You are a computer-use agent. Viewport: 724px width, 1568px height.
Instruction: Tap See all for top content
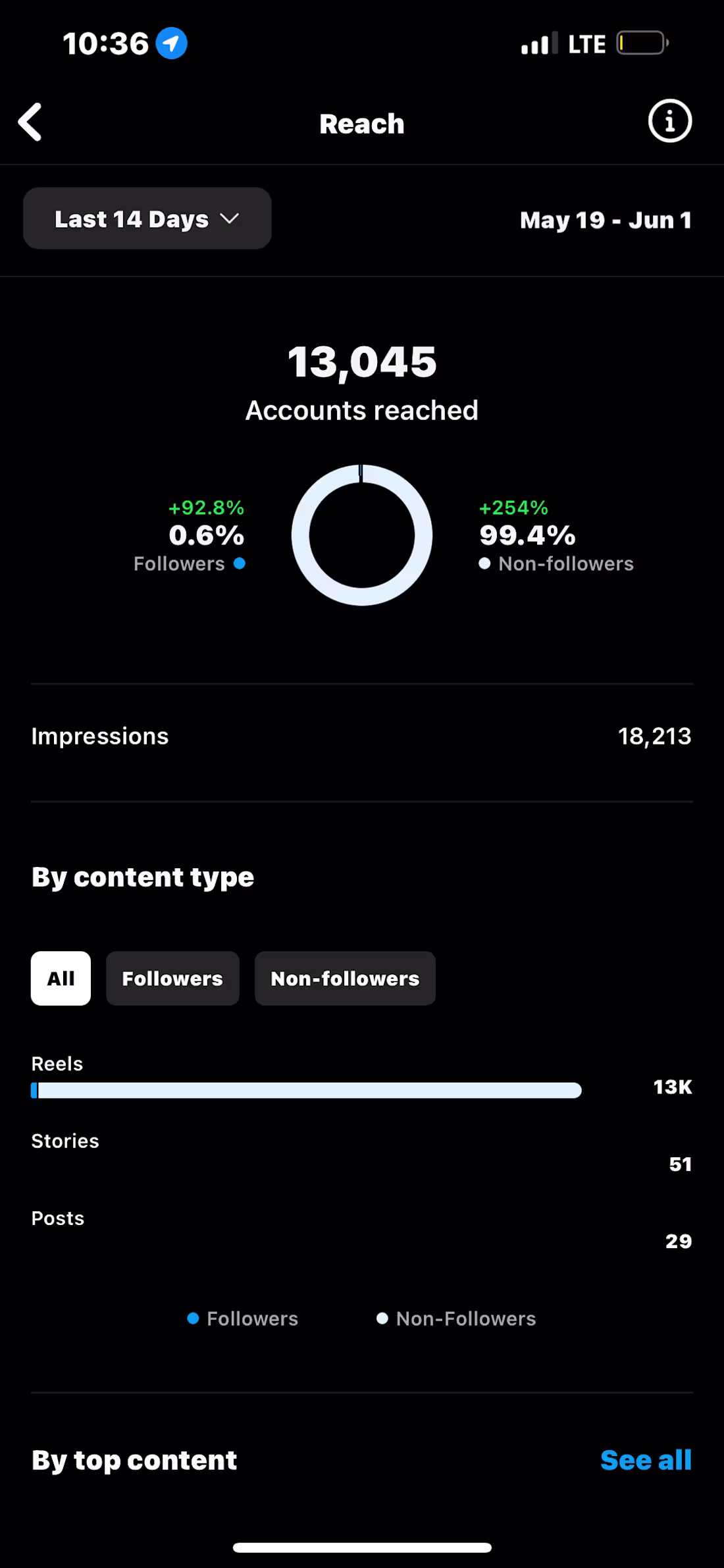tap(646, 1460)
